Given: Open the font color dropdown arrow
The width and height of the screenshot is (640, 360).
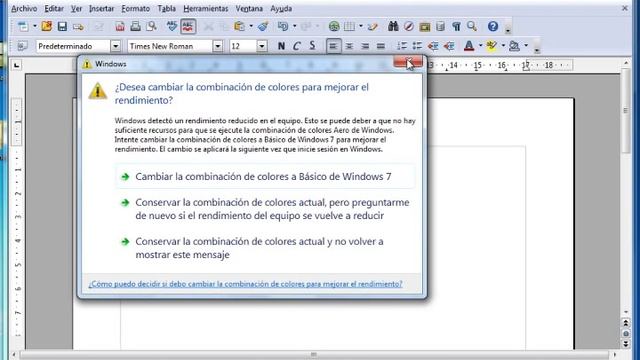Looking at the screenshot, I should click(x=480, y=46).
